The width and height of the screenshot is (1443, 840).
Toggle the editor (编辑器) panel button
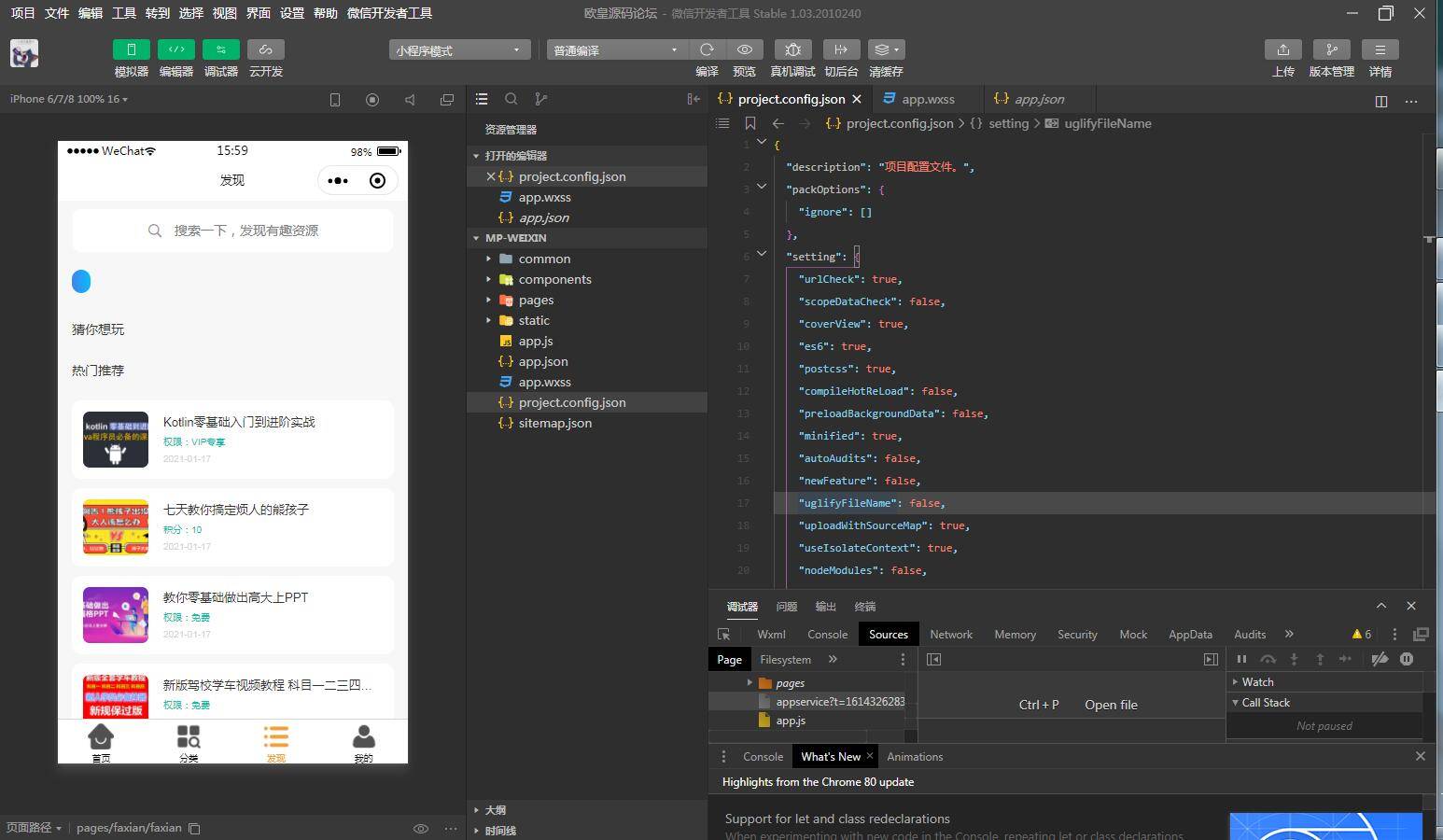click(175, 49)
